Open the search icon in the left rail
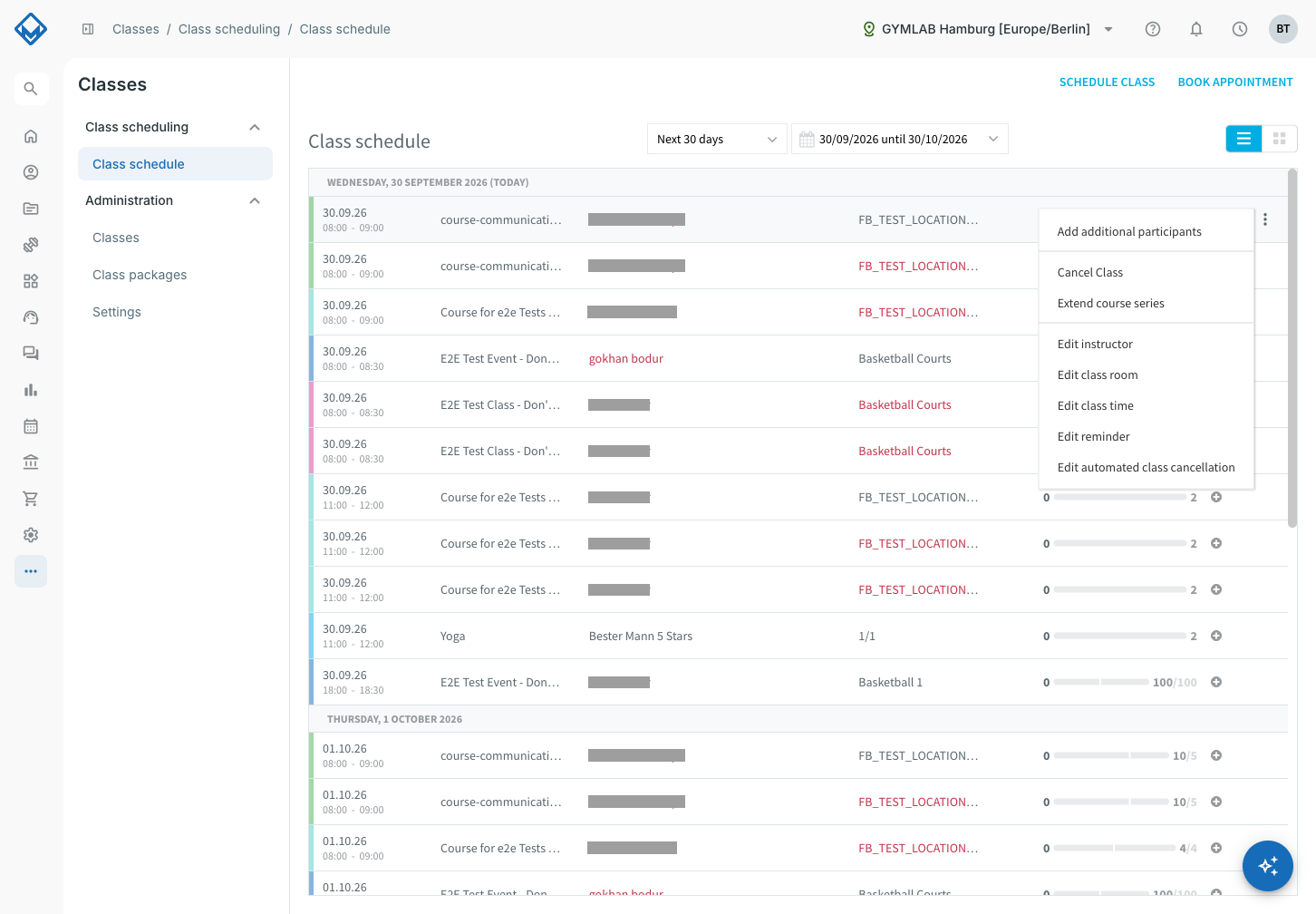The height and width of the screenshot is (914, 1316). pos(31,89)
